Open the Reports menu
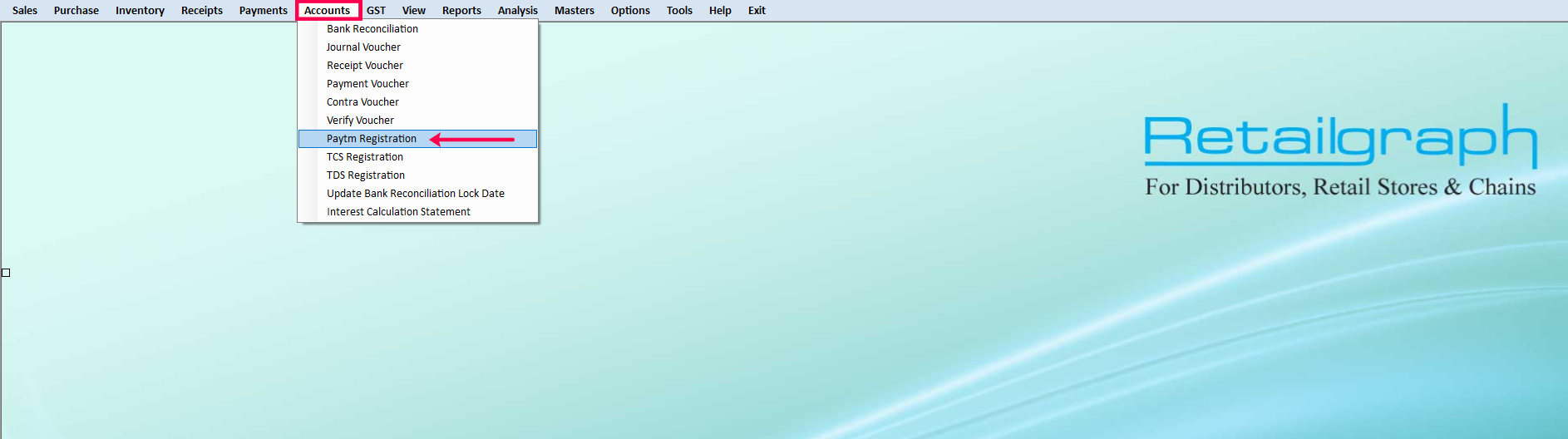 pyautogui.click(x=461, y=11)
